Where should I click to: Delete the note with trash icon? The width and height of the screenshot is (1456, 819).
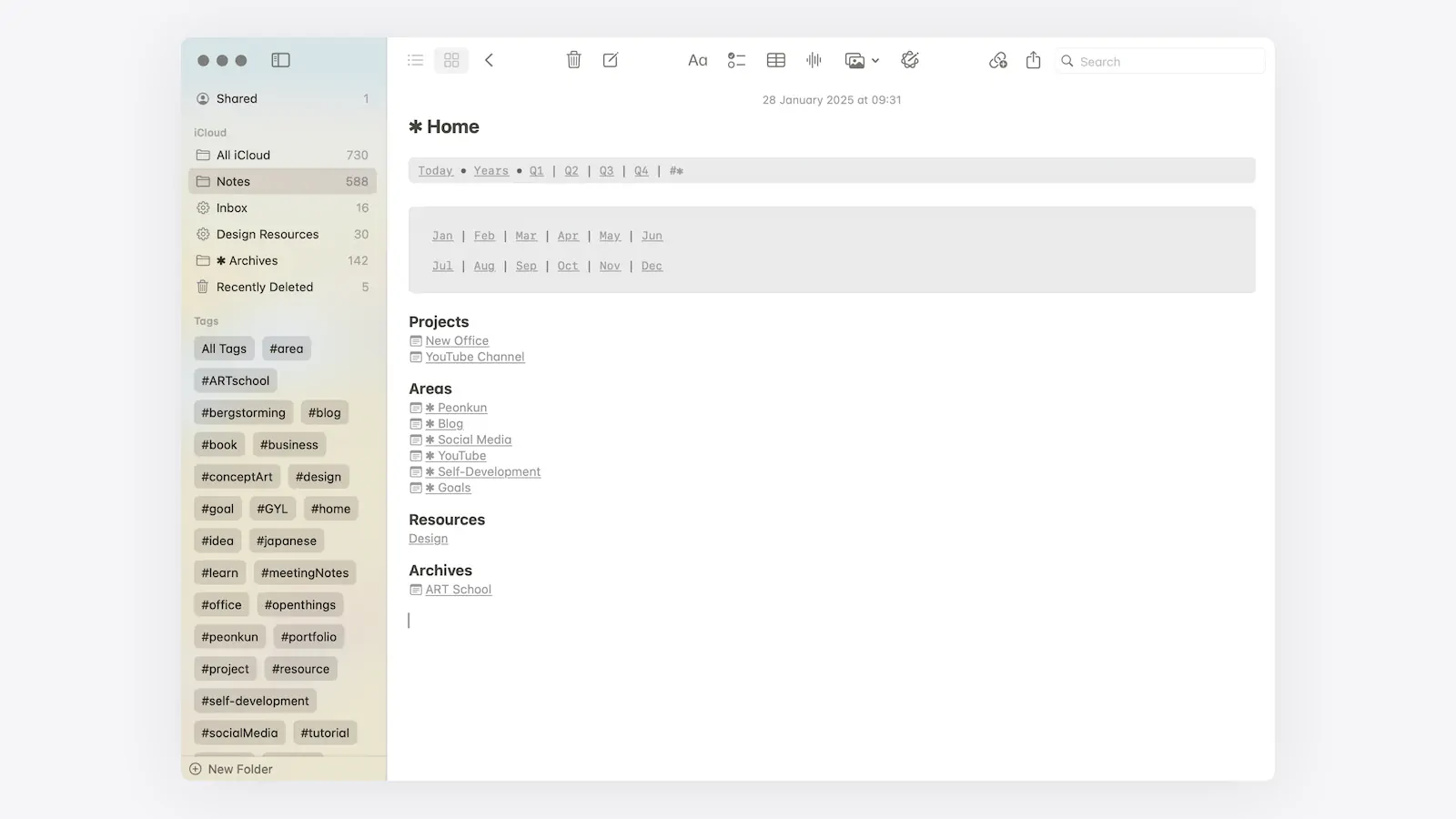click(573, 60)
